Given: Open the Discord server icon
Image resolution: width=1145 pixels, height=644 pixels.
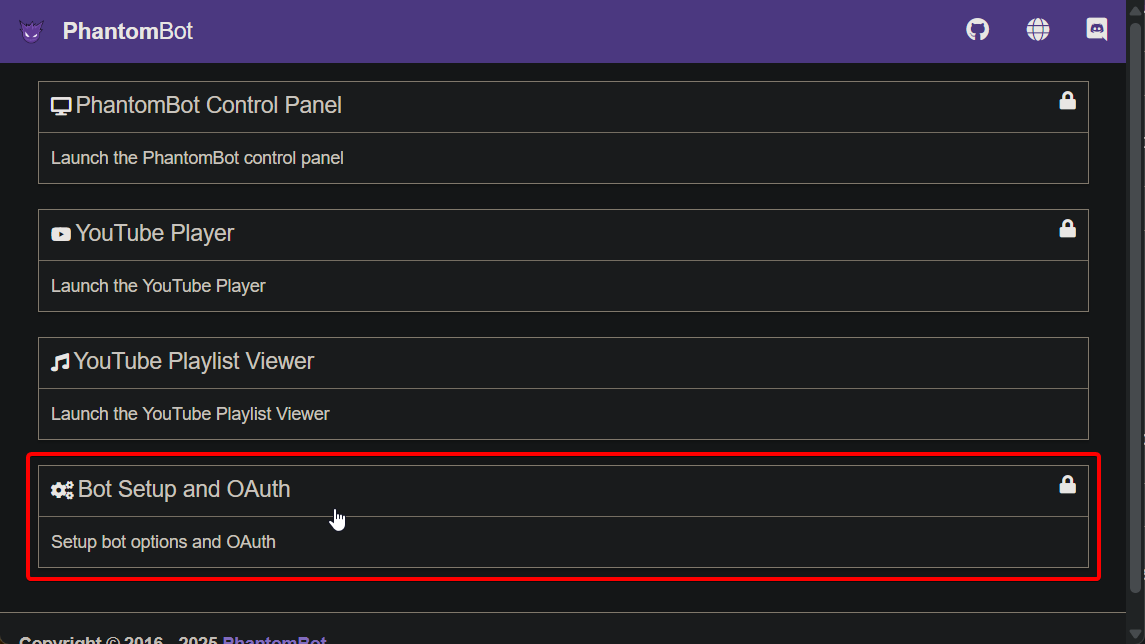Looking at the screenshot, I should [x=1096, y=30].
